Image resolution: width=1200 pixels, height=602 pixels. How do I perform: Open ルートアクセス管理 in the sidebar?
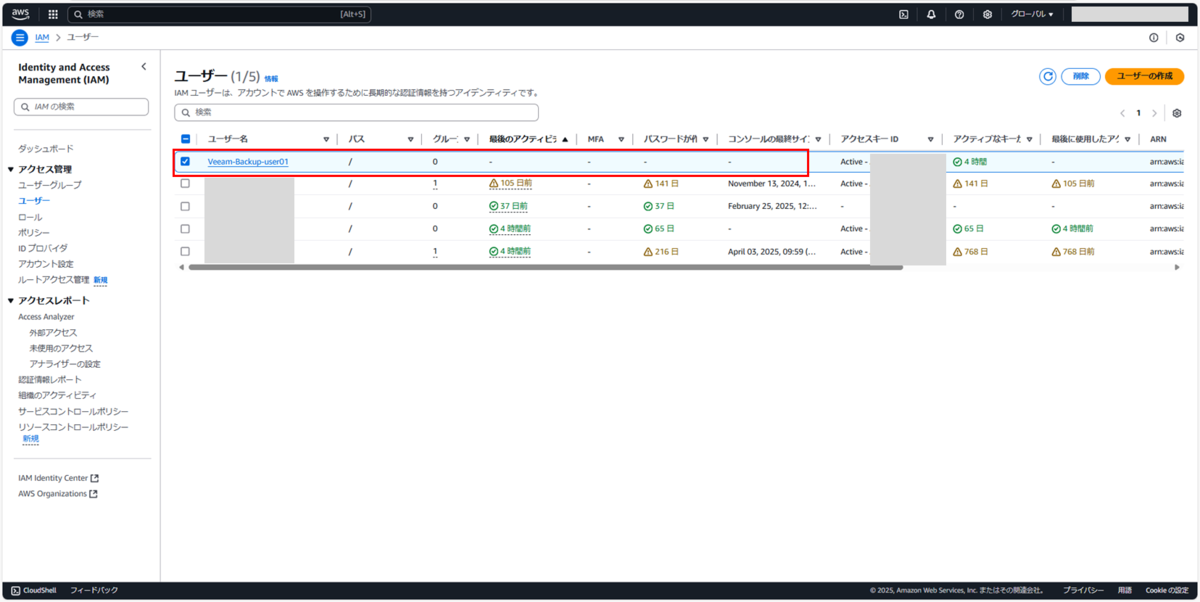click(53, 280)
